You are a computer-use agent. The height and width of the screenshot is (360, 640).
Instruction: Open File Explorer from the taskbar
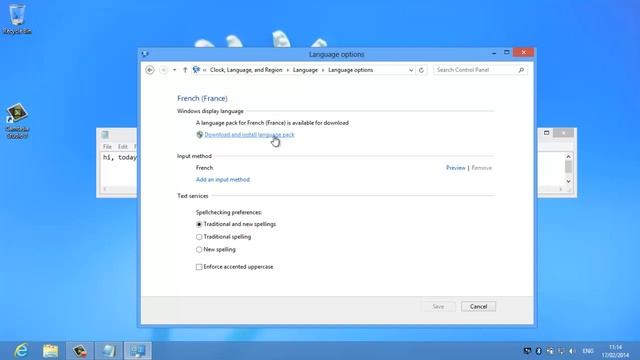click(50, 351)
